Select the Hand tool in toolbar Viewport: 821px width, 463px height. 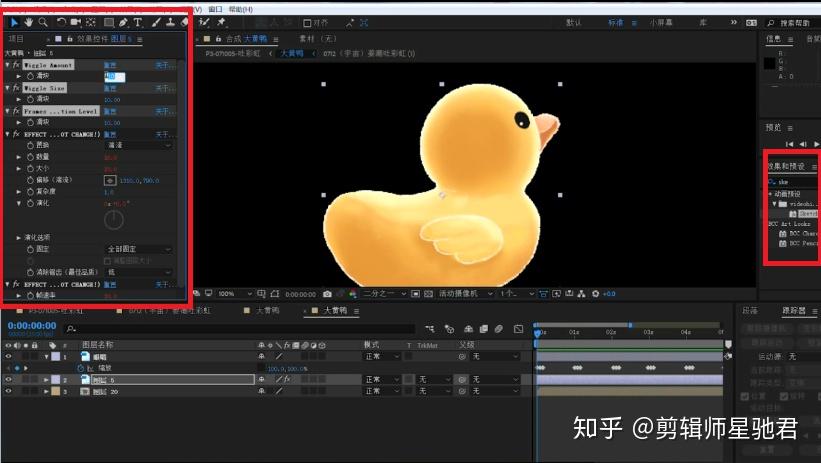point(28,22)
